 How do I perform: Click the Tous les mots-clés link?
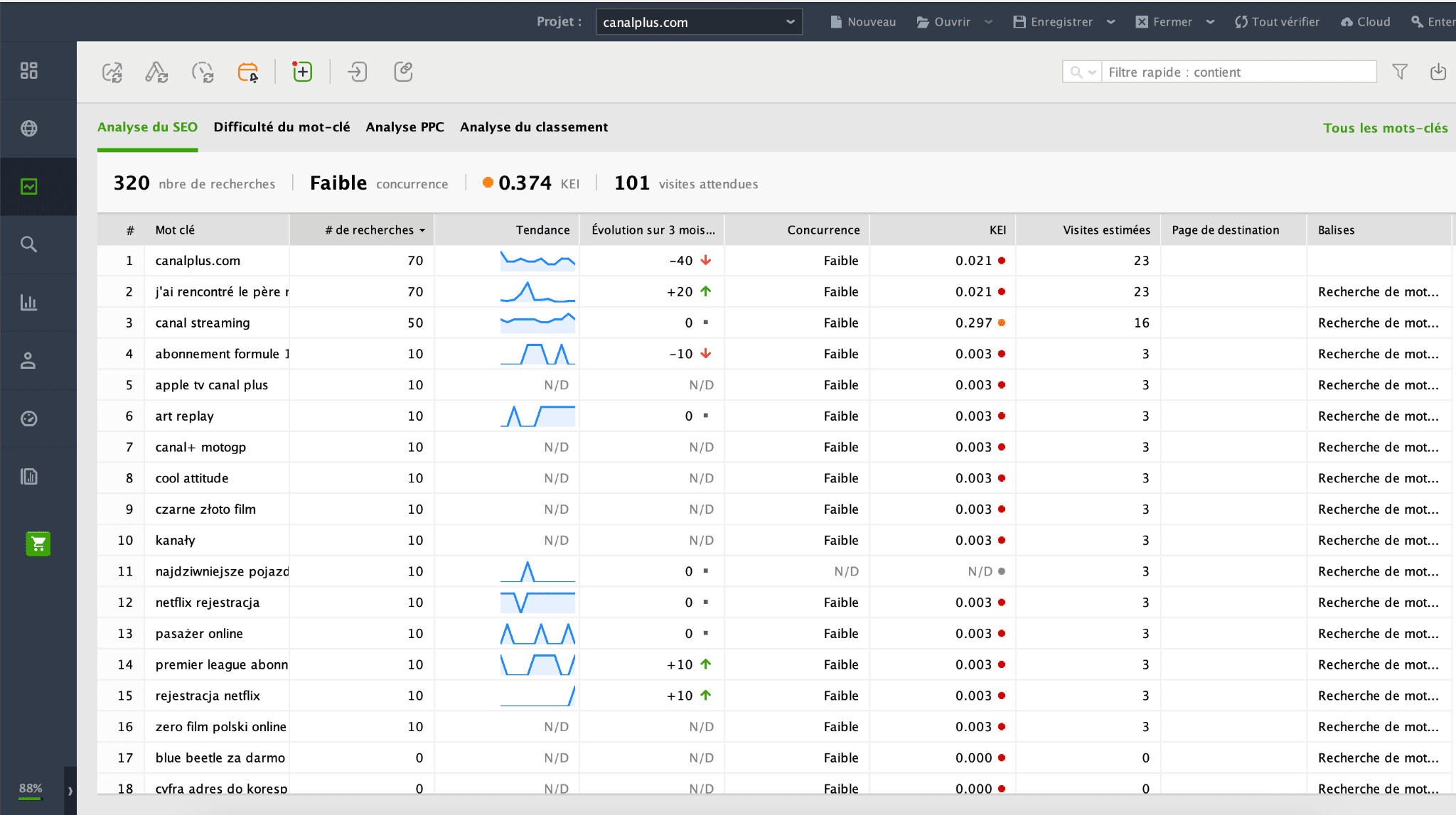pos(1385,128)
